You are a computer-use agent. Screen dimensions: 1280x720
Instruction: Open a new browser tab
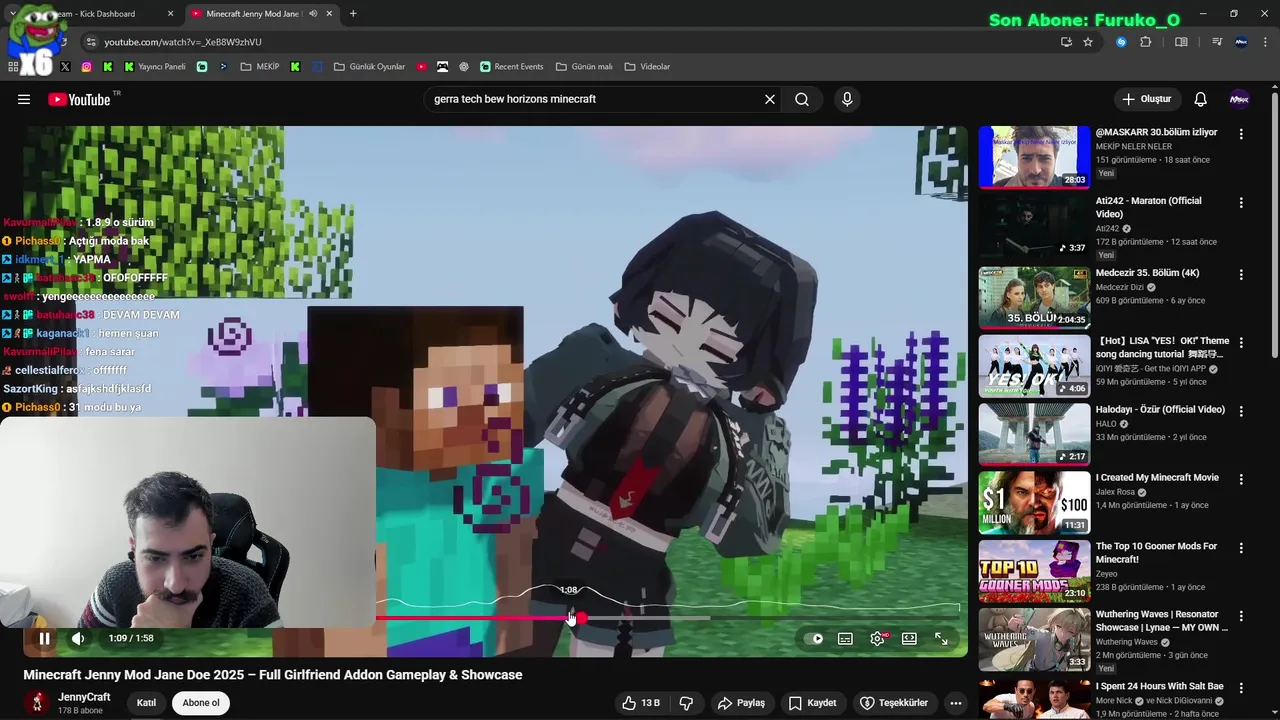point(353,14)
